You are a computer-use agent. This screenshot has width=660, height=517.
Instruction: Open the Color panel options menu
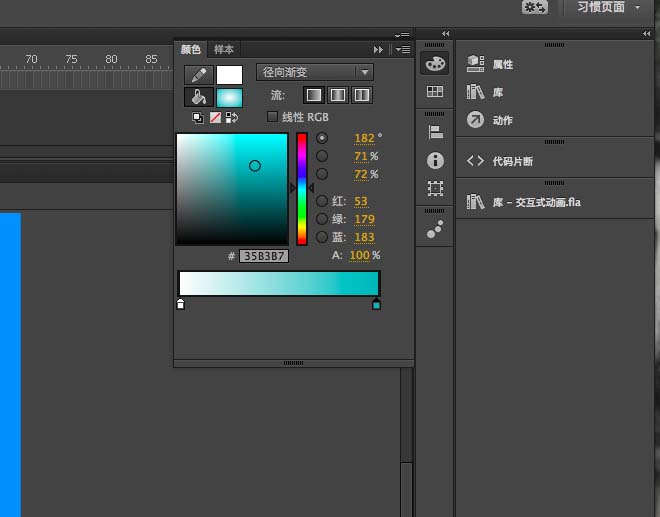pyautogui.click(x=403, y=50)
